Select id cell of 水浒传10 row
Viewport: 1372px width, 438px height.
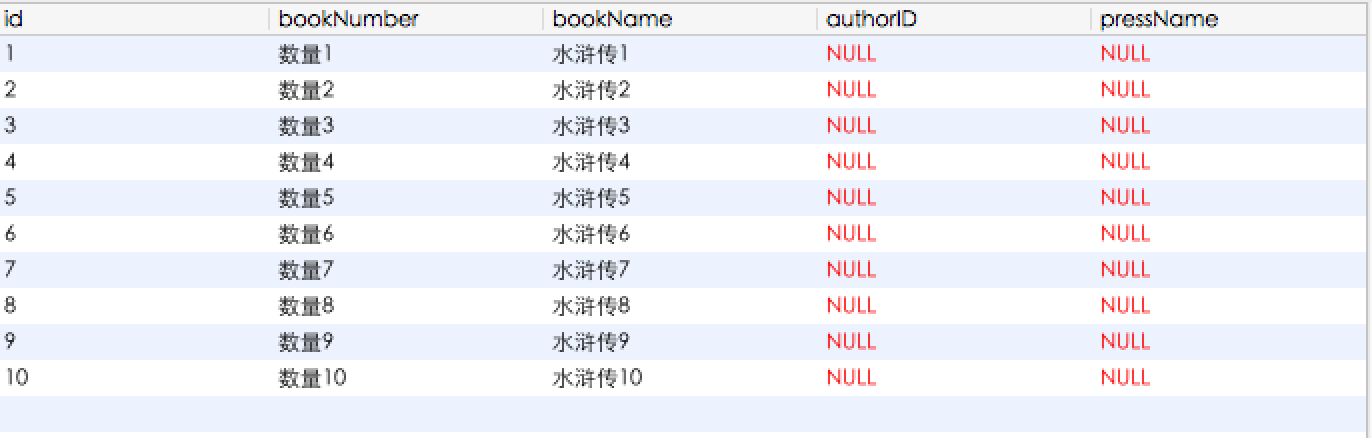[135, 378]
